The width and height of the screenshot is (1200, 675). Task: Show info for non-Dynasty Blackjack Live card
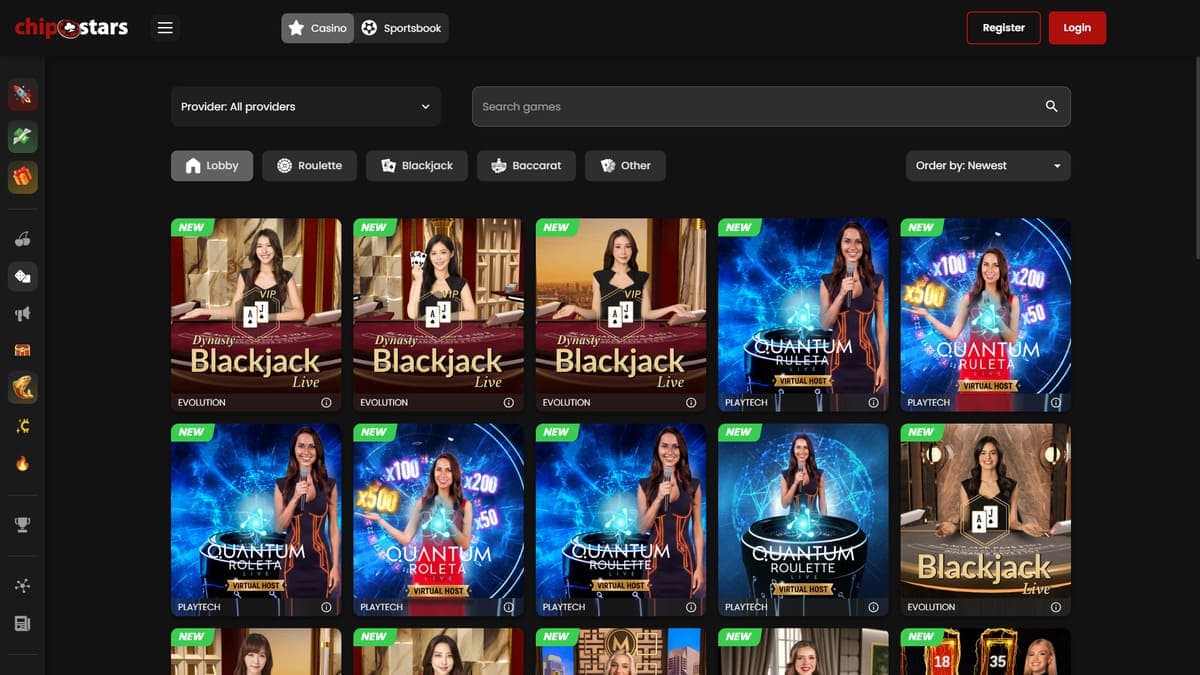tap(1055, 607)
